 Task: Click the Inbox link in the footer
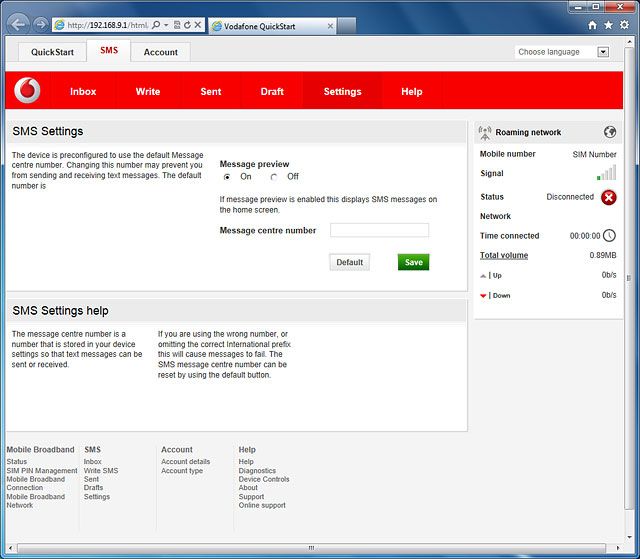93,461
